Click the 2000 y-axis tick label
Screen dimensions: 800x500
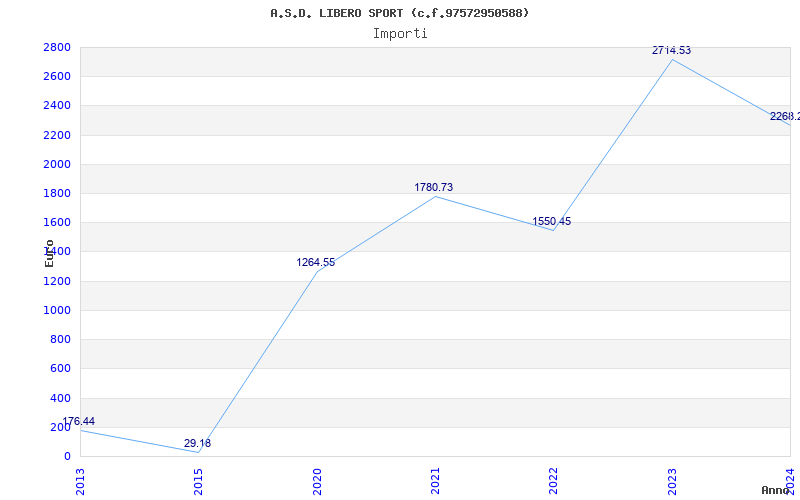pos(57,164)
